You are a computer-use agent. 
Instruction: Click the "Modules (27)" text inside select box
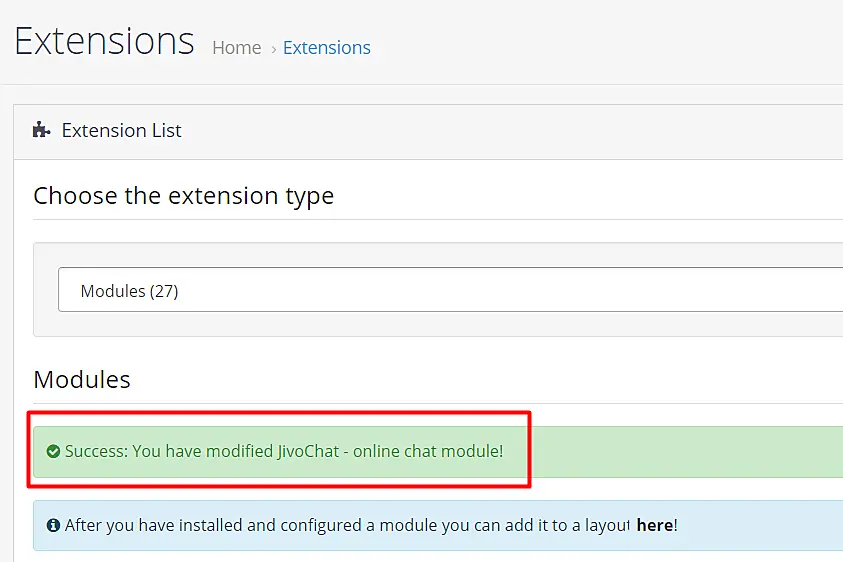click(x=129, y=291)
